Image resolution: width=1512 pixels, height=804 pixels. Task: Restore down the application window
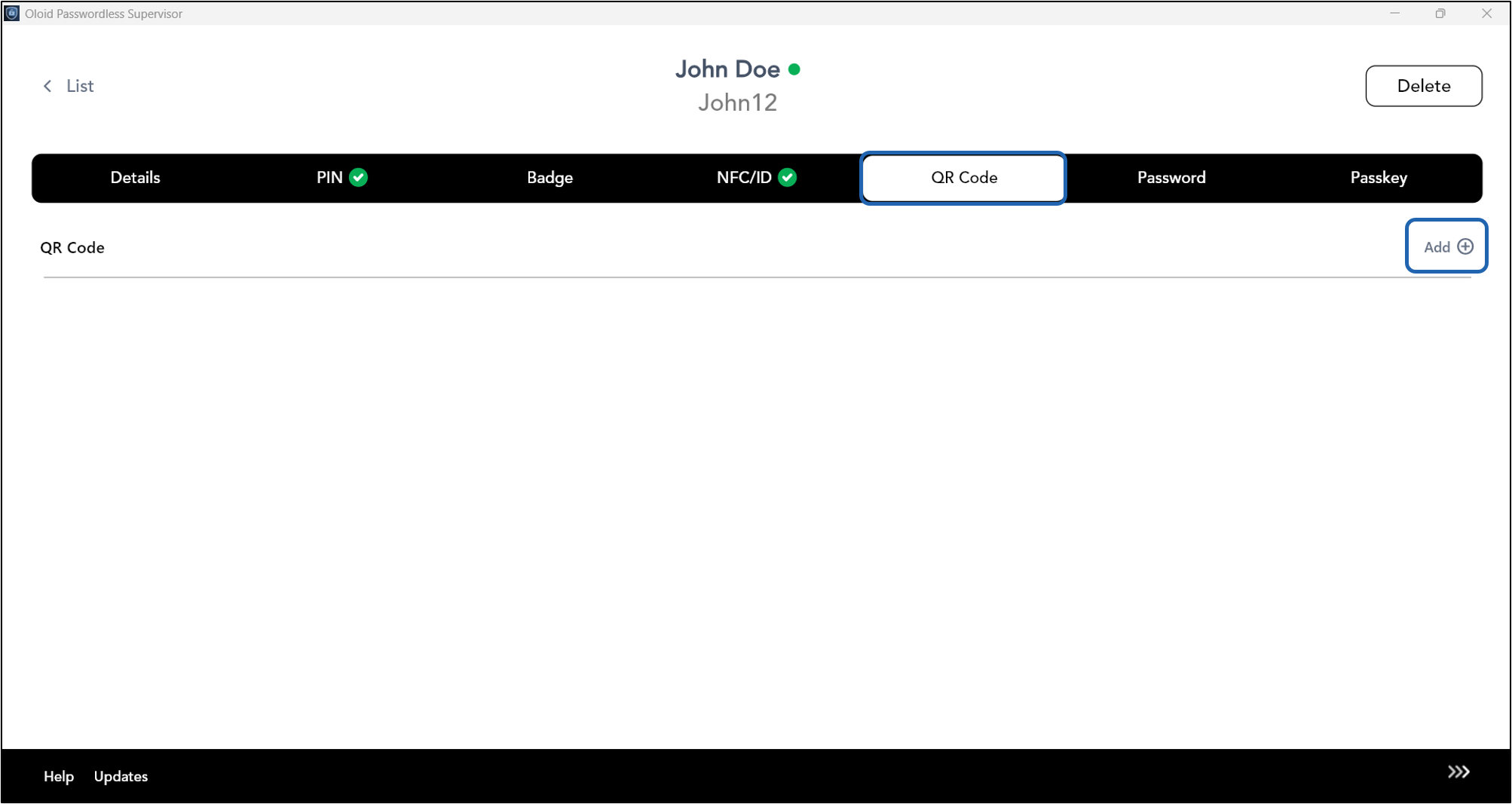point(1440,14)
